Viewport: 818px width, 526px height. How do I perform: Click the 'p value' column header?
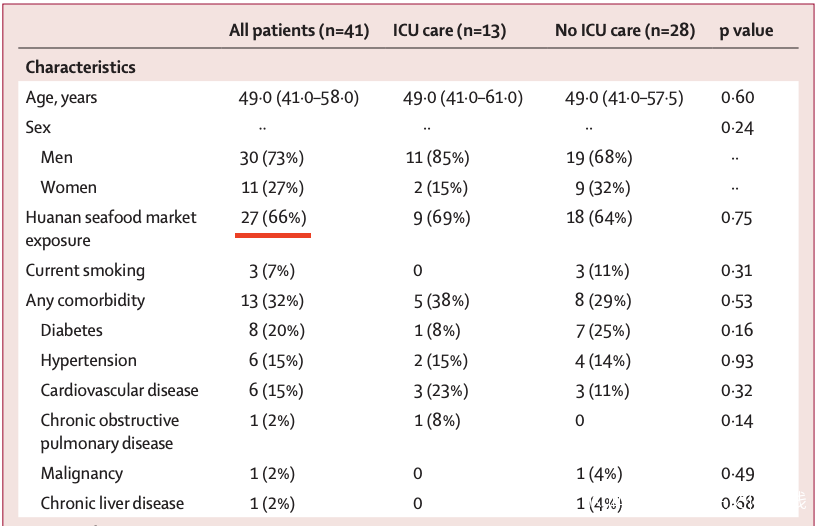(746, 31)
